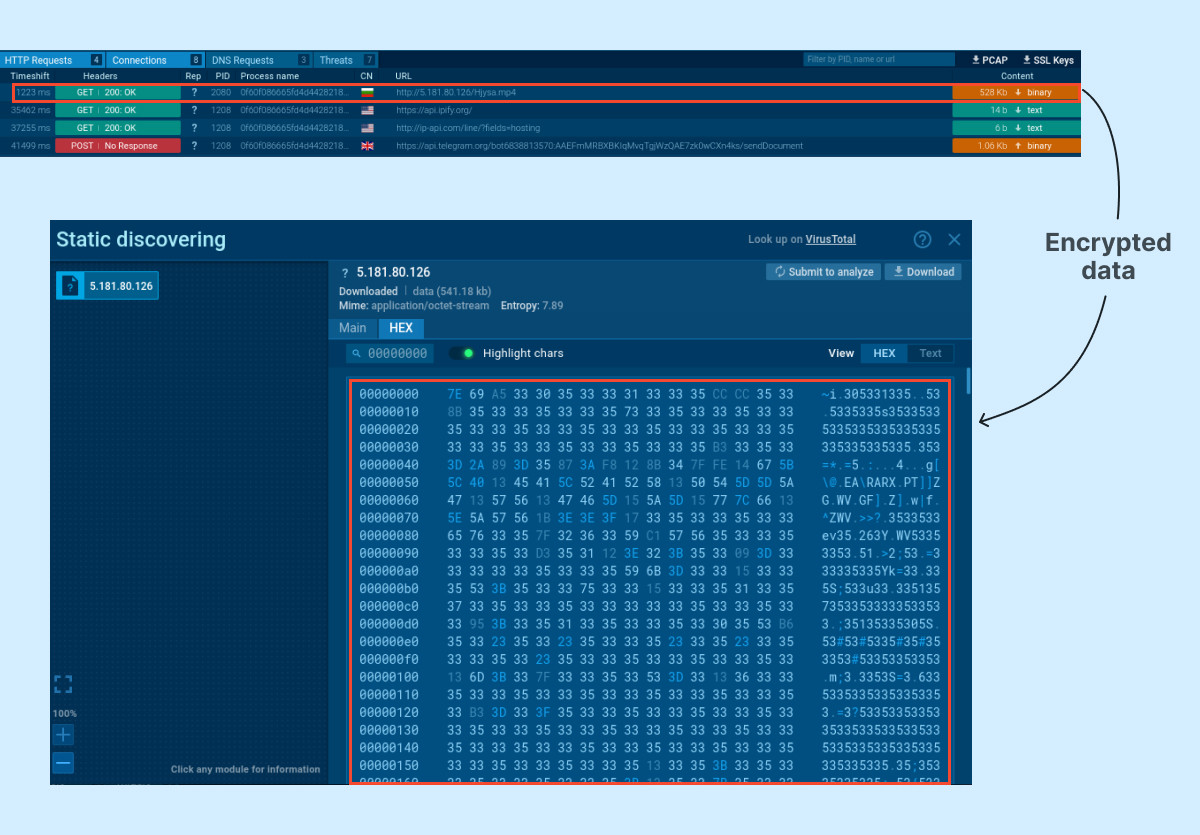This screenshot has height=835, width=1200.
Task: Zoom in with the plus button
Action: tap(63, 735)
